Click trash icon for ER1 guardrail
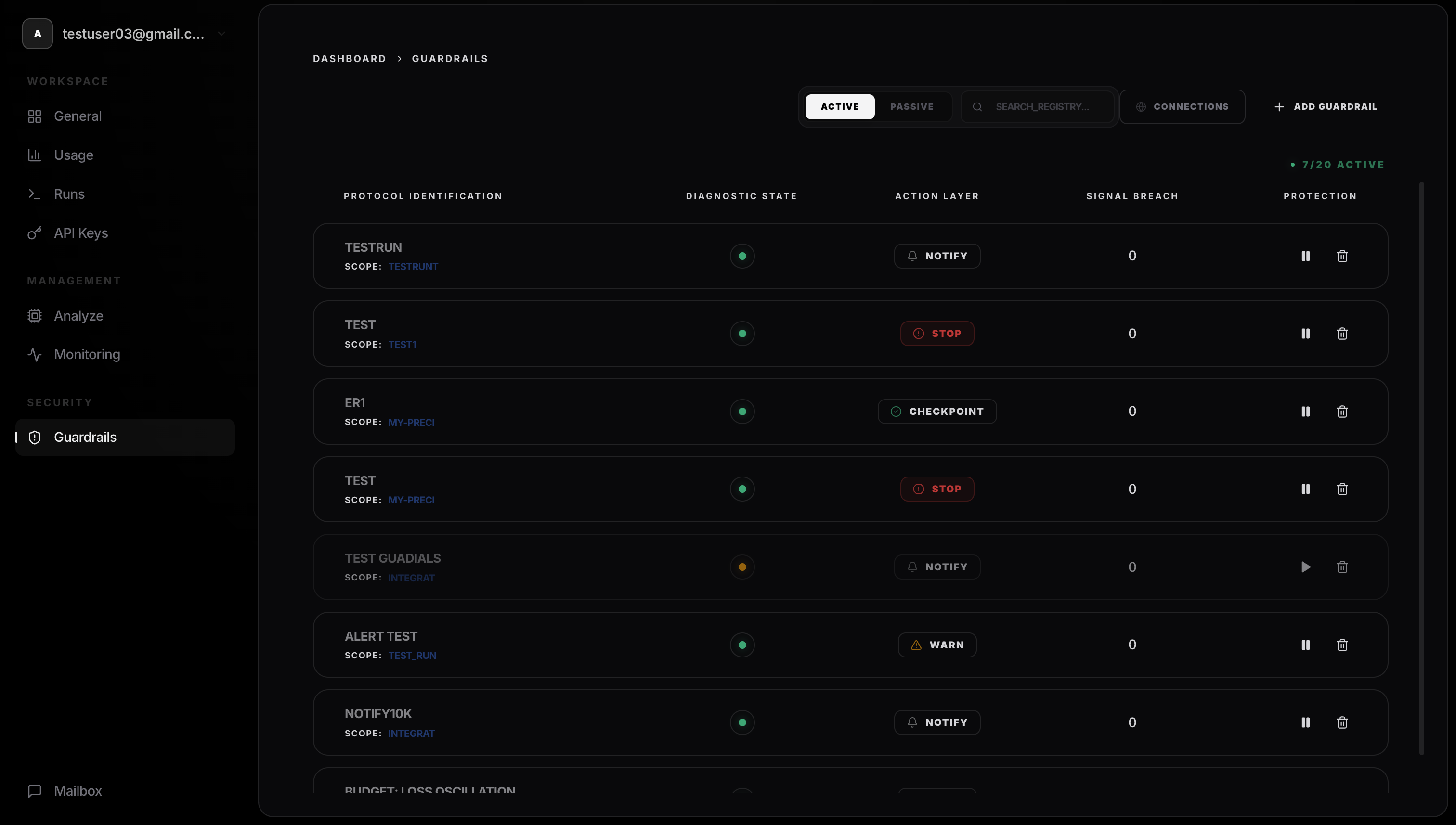 pyautogui.click(x=1341, y=412)
